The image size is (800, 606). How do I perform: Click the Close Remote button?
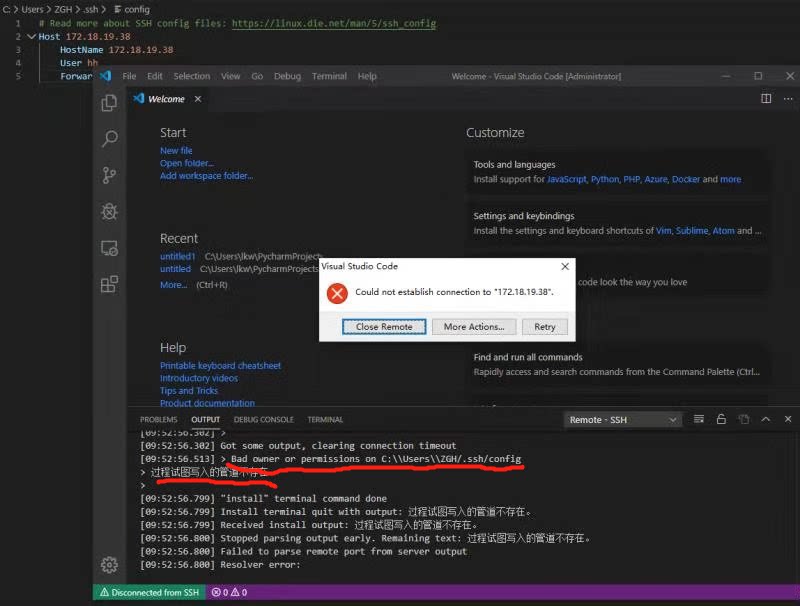pos(384,326)
